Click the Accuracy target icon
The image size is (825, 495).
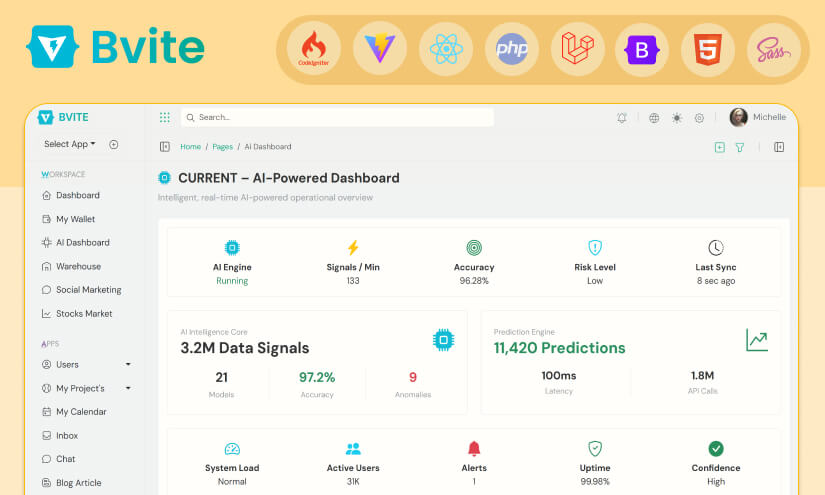[474, 247]
